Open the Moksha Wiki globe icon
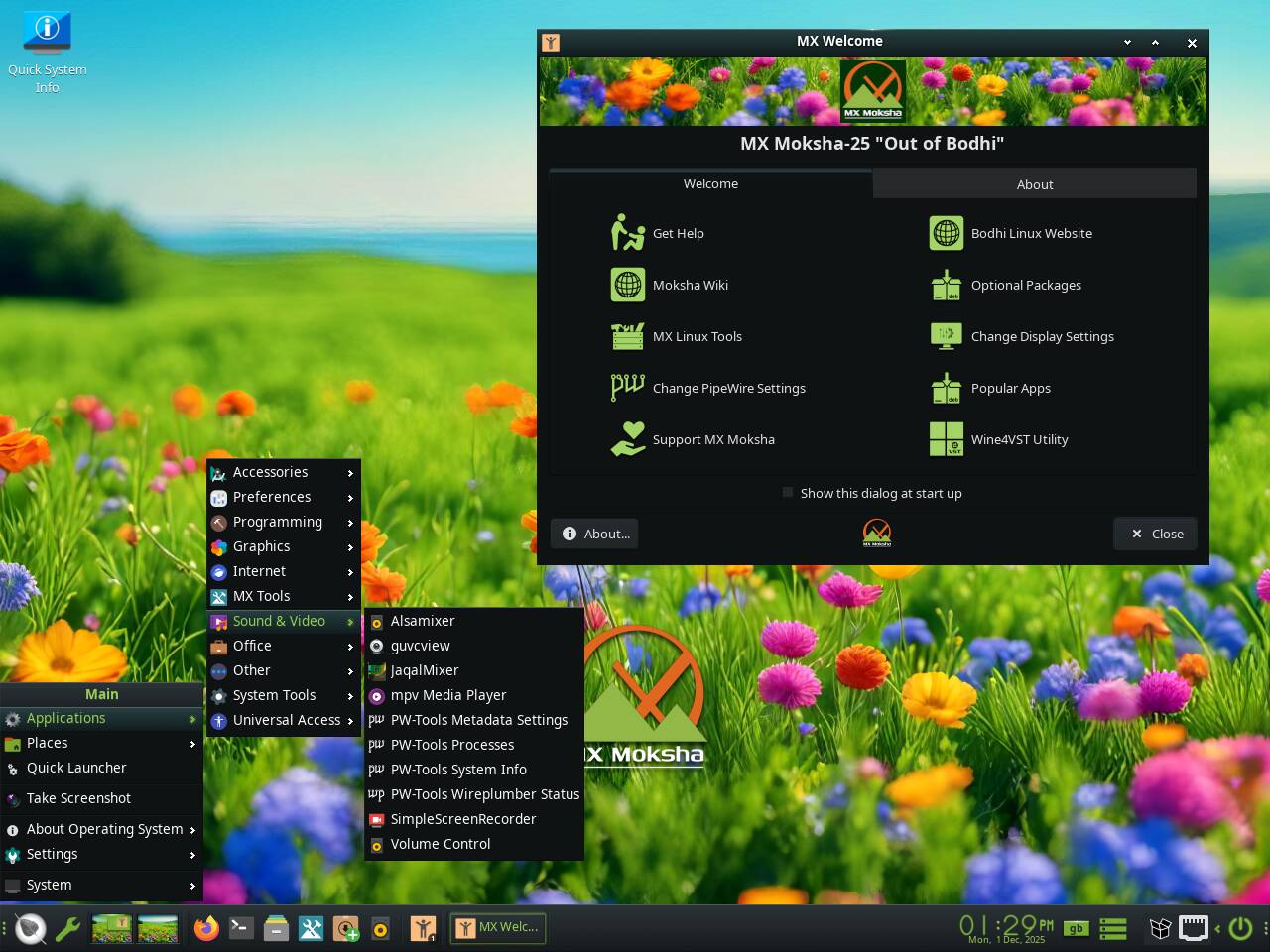Viewport: 1270px width, 952px height. (x=627, y=285)
